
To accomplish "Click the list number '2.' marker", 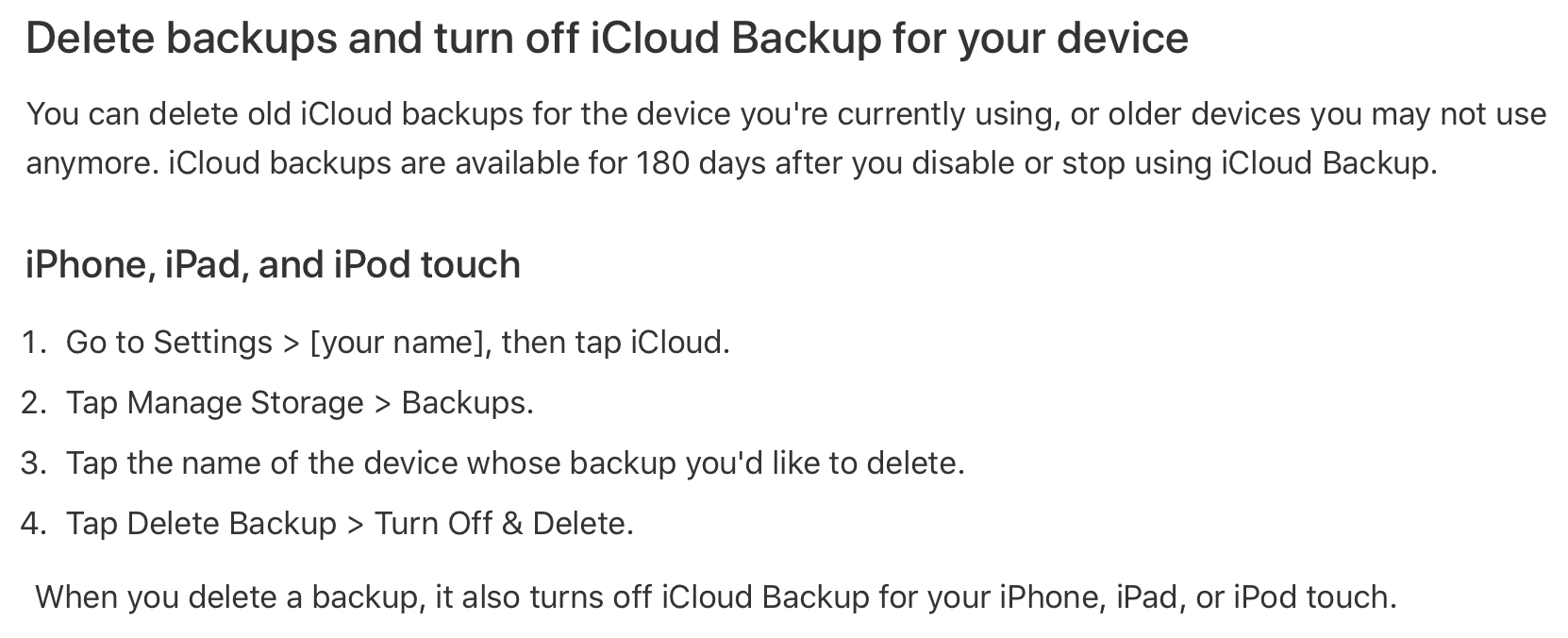I will pos(34,403).
